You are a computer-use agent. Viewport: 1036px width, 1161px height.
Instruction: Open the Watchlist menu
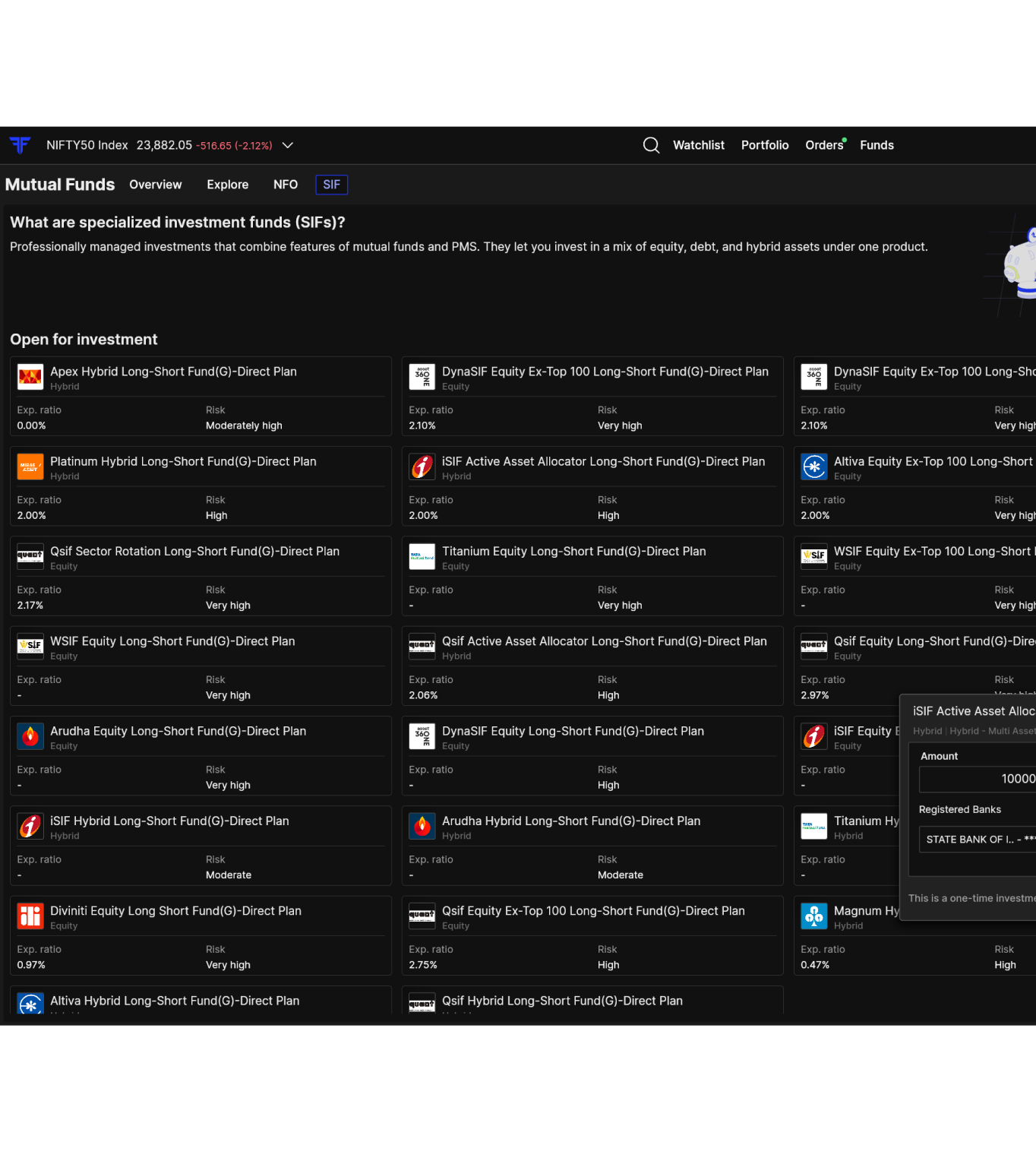(699, 145)
